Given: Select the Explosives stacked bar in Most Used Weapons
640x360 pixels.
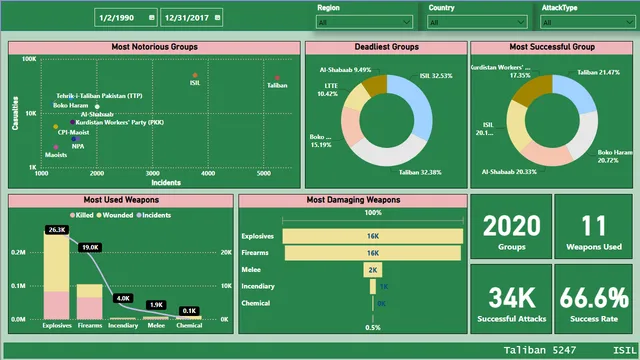Looking at the screenshot, I should point(56,275).
